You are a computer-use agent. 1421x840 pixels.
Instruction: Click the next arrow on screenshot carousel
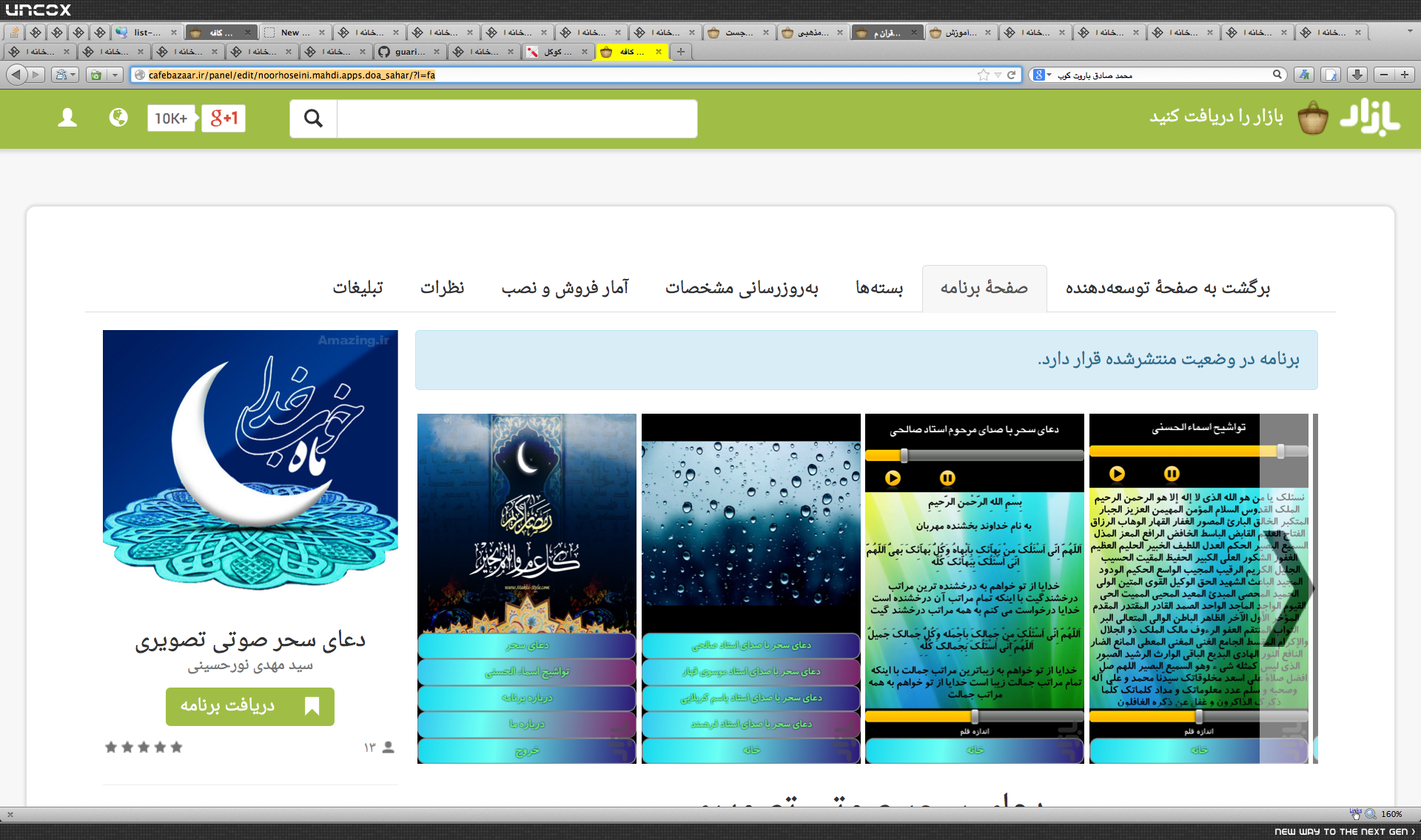[x=1287, y=588]
